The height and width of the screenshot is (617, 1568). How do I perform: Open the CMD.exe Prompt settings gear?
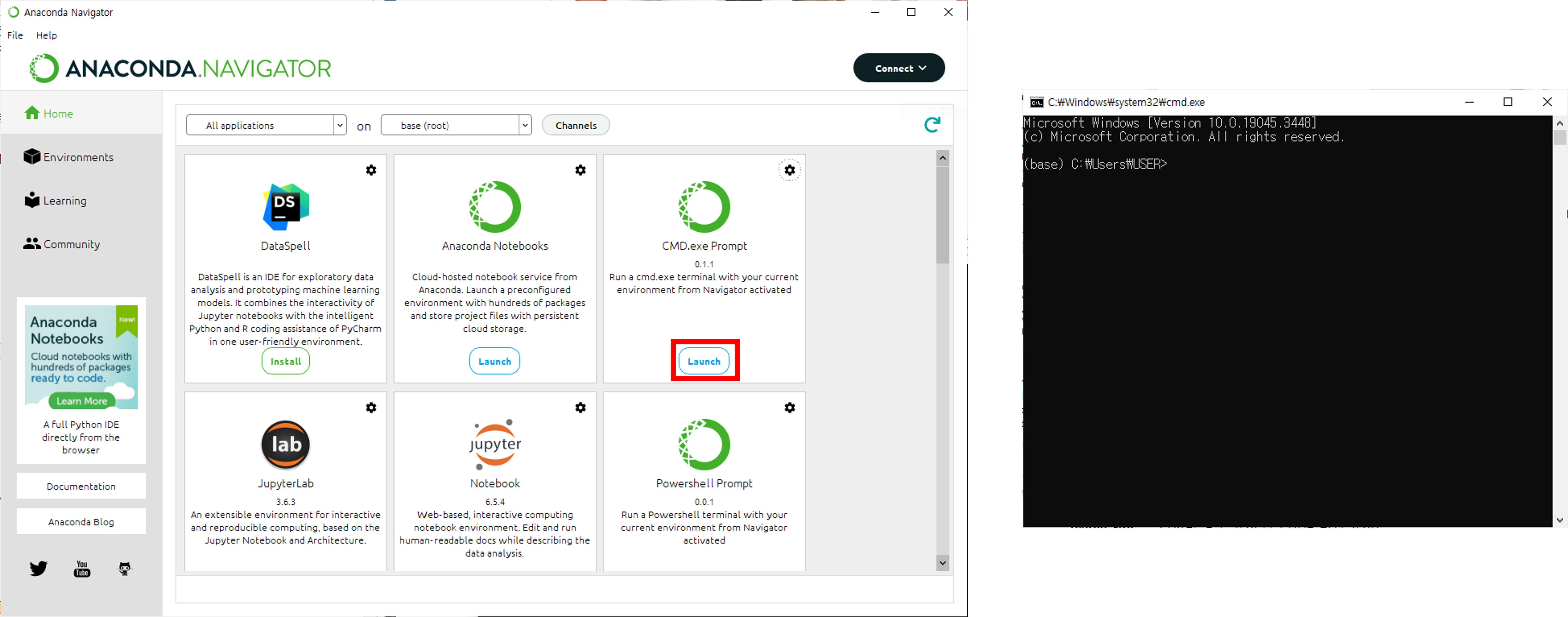coord(789,170)
